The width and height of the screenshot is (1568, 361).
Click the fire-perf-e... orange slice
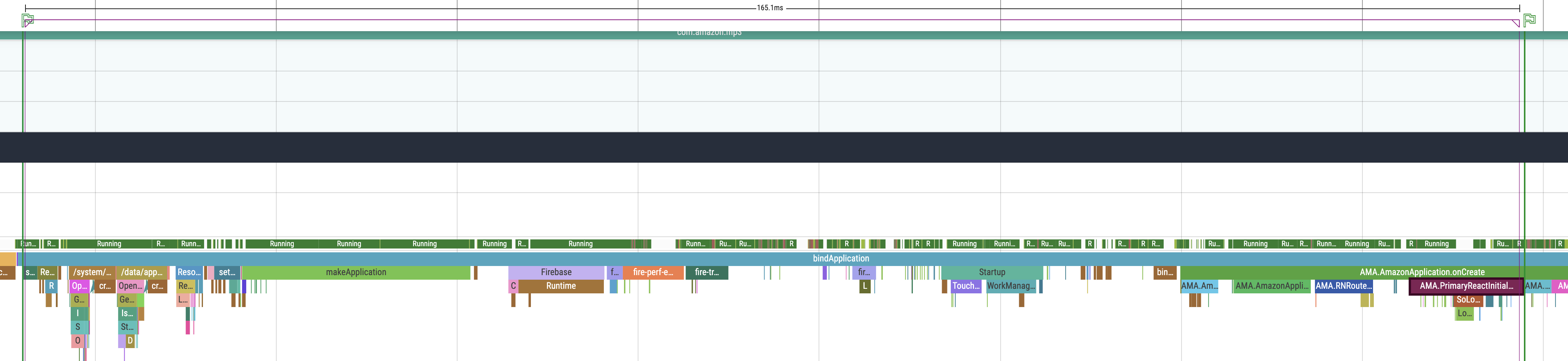coord(653,272)
